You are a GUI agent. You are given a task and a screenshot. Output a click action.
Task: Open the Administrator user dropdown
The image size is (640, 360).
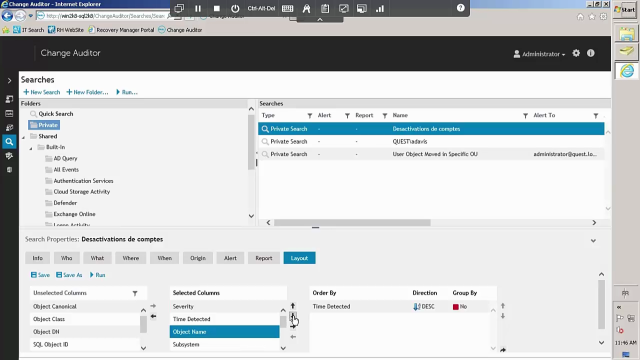coord(539,54)
